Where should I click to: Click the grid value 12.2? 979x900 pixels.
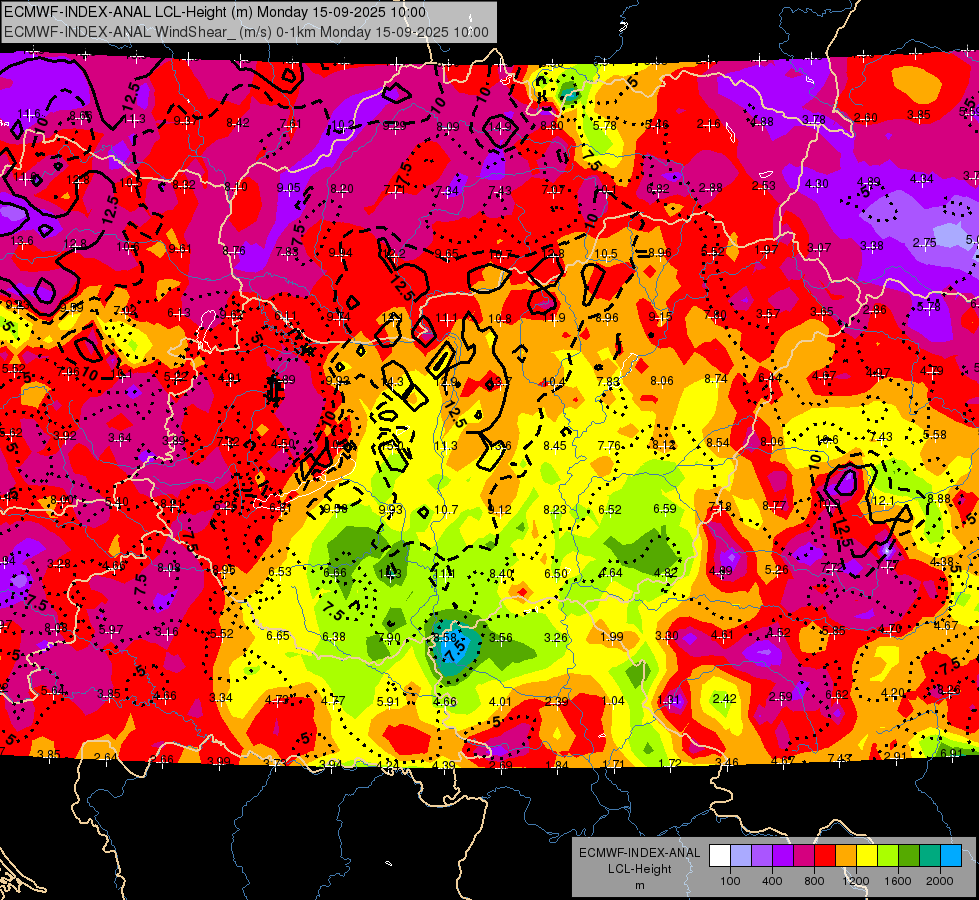[x=395, y=253]
